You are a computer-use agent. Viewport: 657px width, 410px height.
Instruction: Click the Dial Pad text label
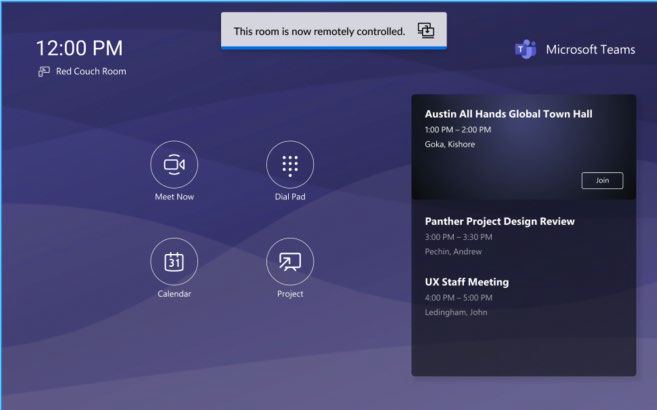click(x=290, y=197)
